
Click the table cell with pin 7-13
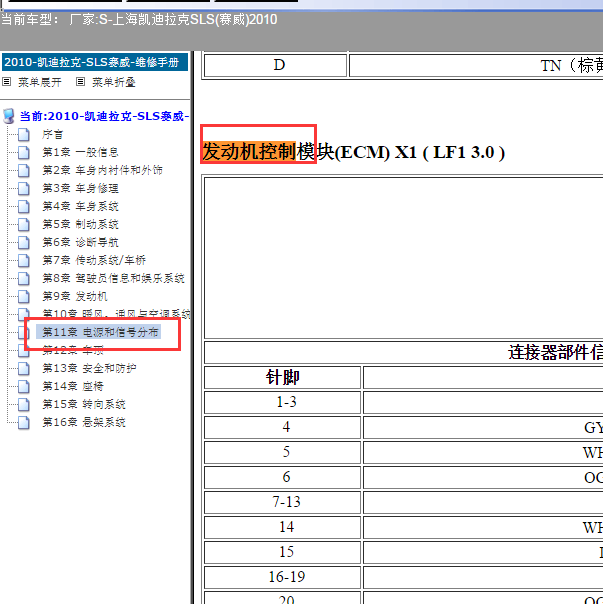(x=282, y=502)
